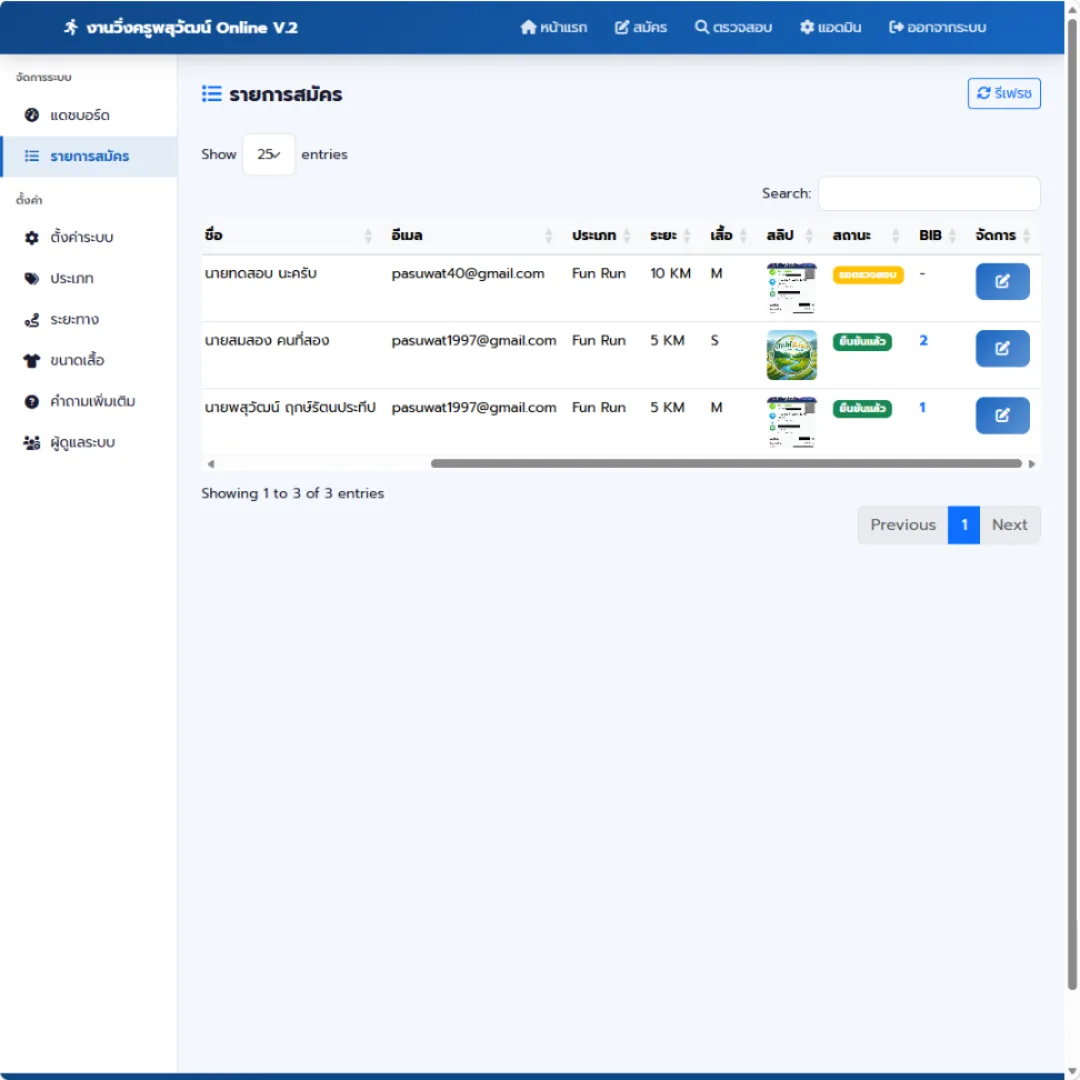Select page 1 in pagination
Image resolution: width=1080 pixels, height=1080 pixels.
964,525
